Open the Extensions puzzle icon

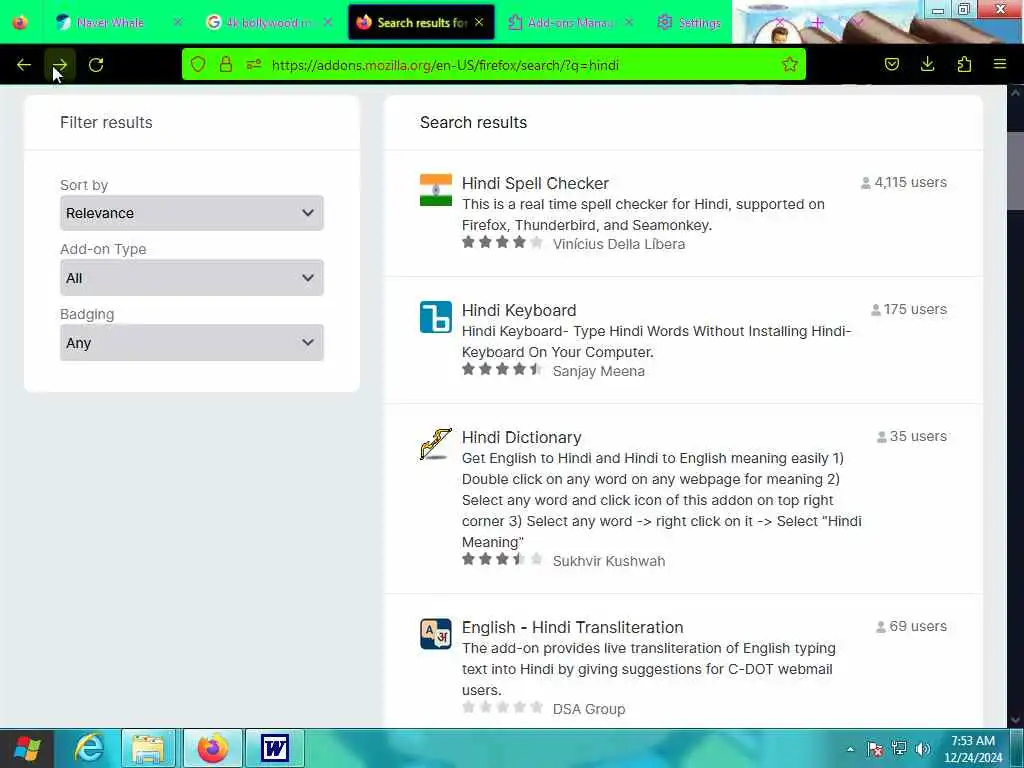click(964, 64)
